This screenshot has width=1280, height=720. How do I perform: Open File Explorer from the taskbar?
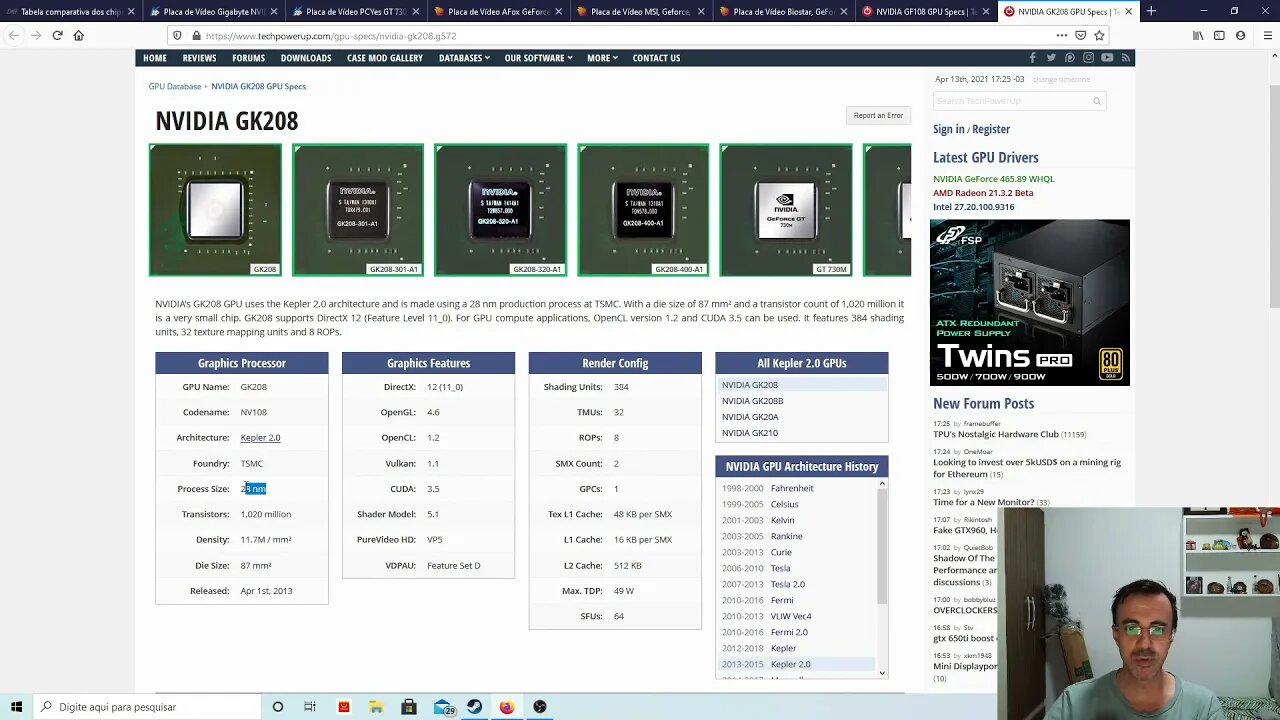pyautogui.click(x=376, y=707)
